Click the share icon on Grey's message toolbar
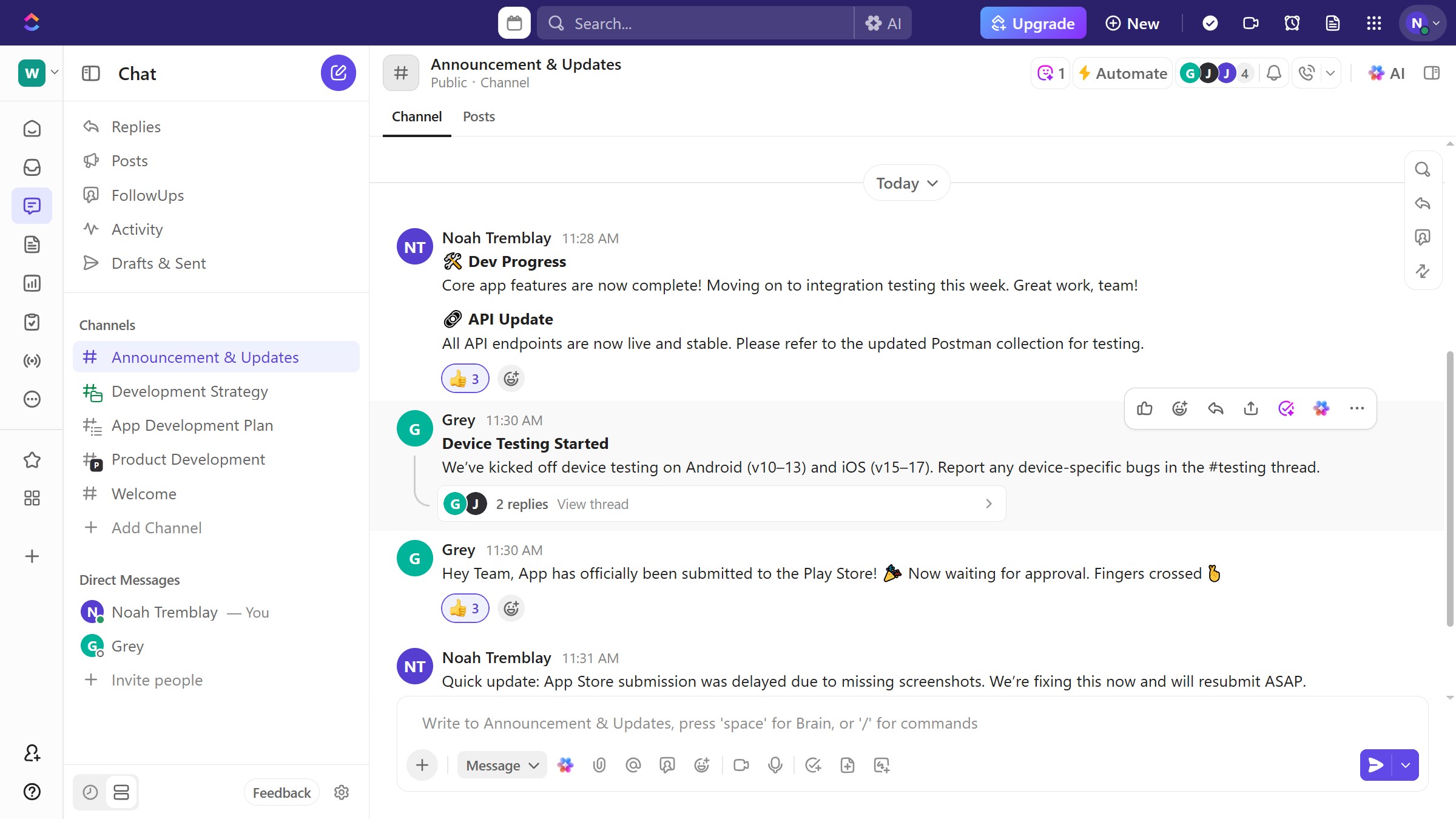The height and width of the screenshot is (819, 1456). (1250, 408)
